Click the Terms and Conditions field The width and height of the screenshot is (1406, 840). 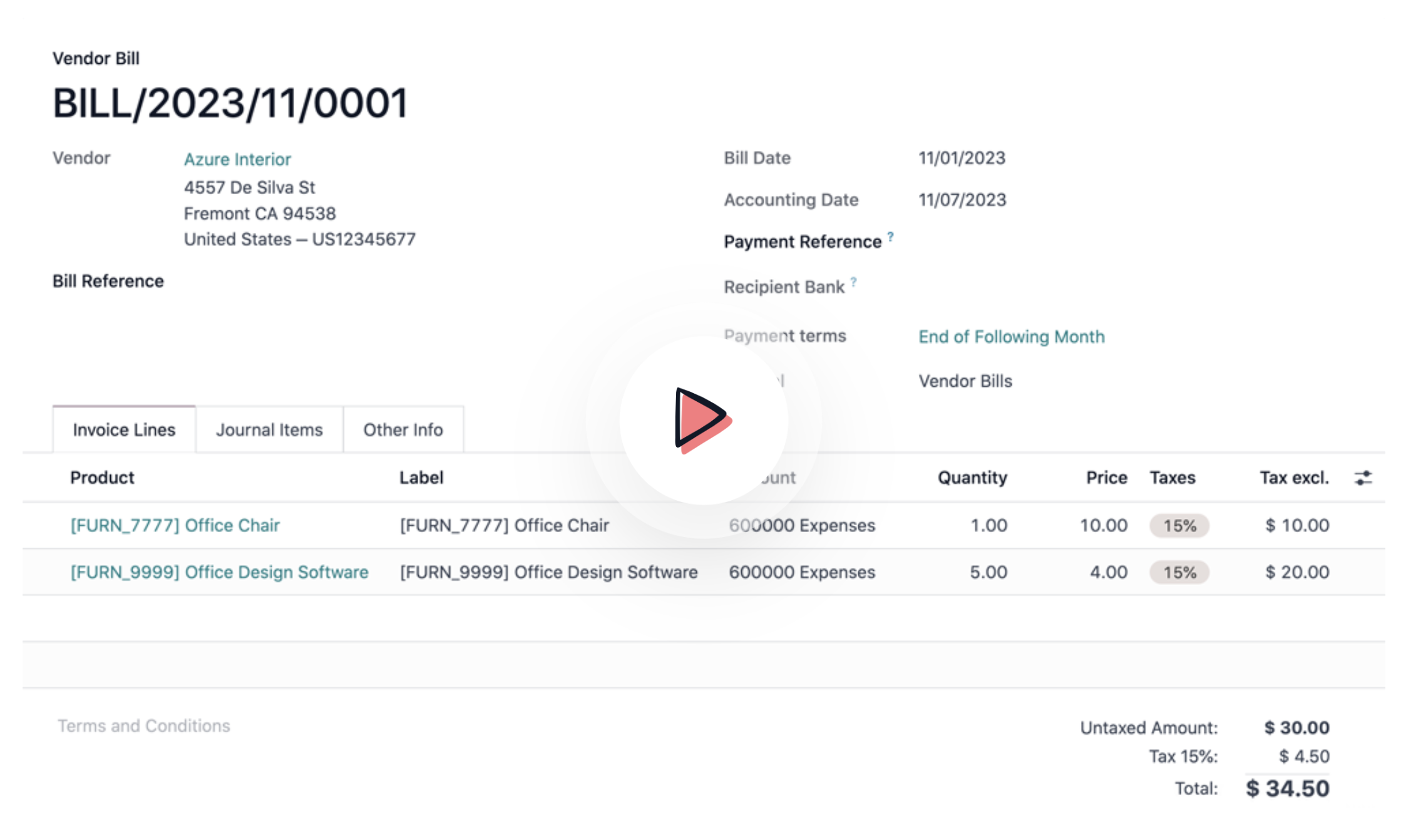[x=144, y=726]
